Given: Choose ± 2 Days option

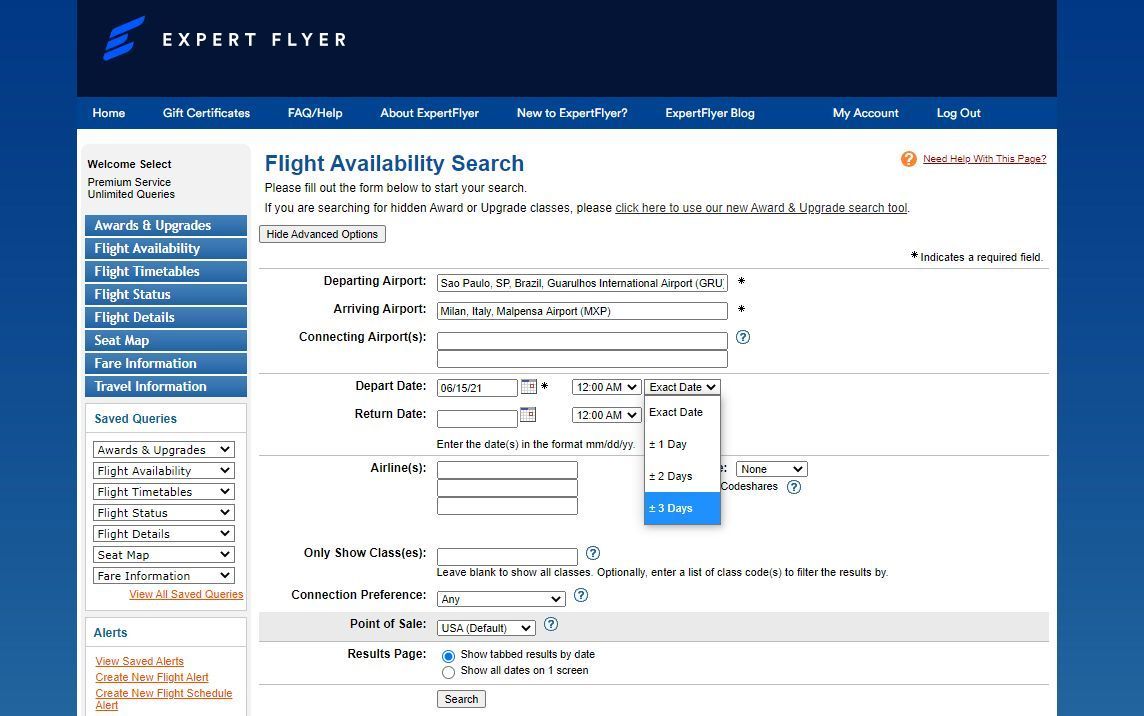Looking at the screenshot, I should pyautogui.click(x=682, y=477).
